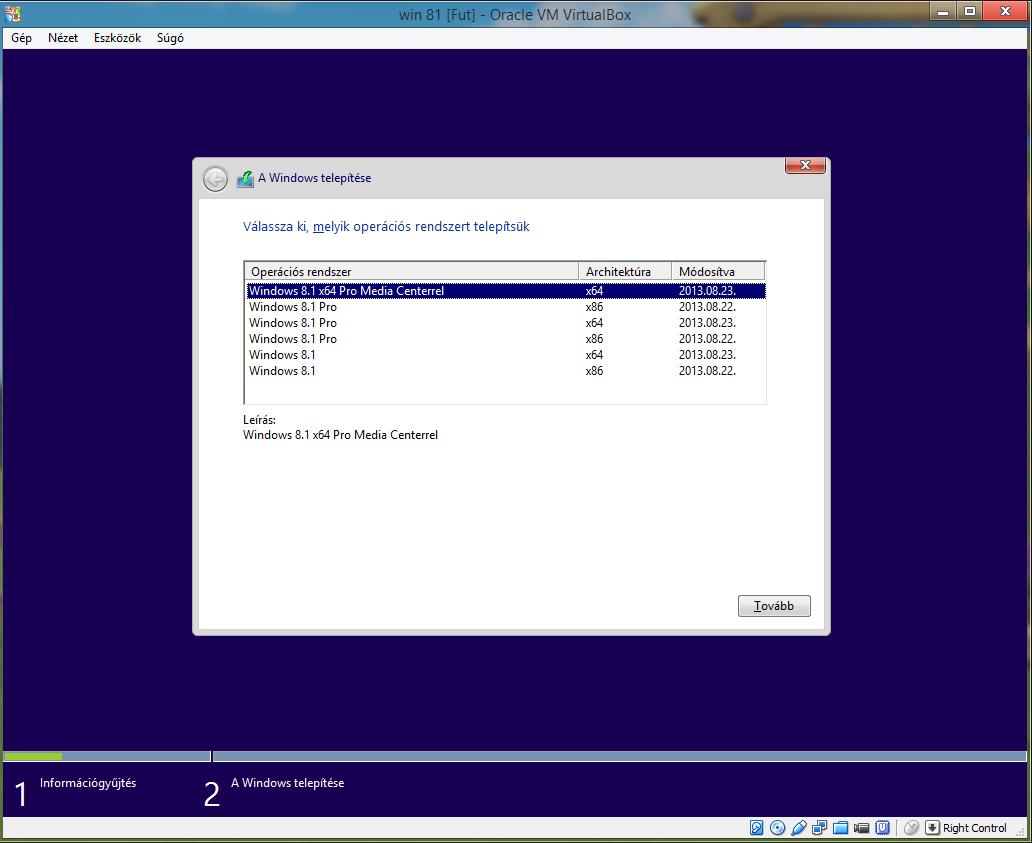The image size is (1032, 843).
Task: Sort by Módosítva column header
Action: point(718,271)
